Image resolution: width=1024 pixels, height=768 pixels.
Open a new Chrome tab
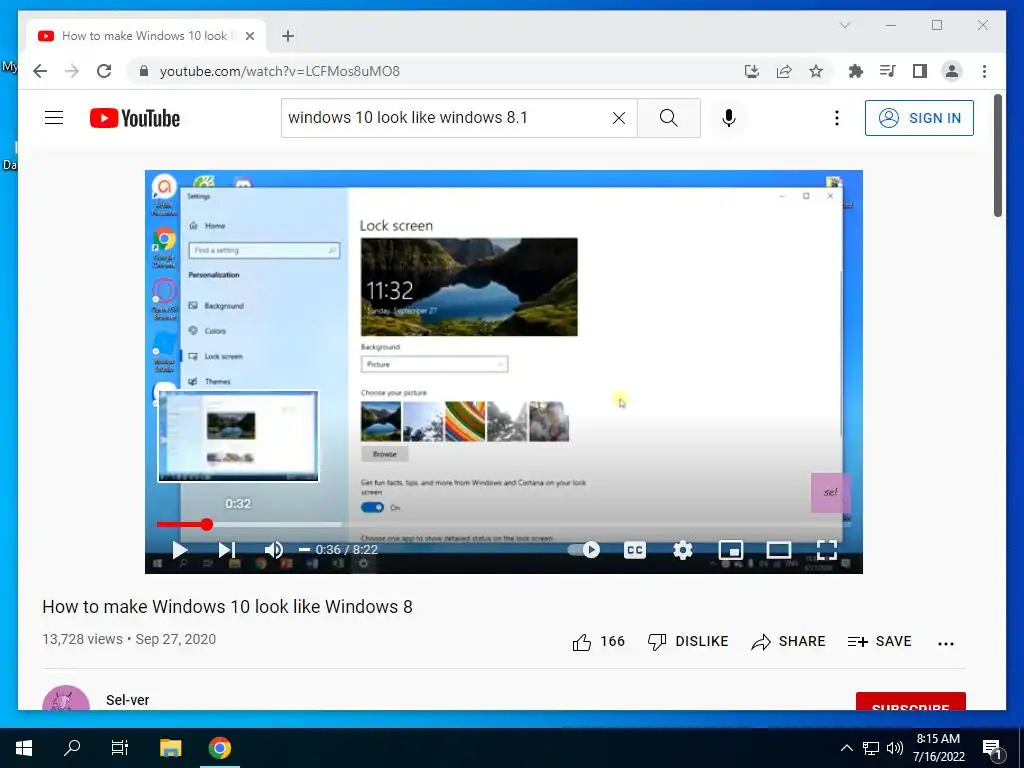[287, 36]
